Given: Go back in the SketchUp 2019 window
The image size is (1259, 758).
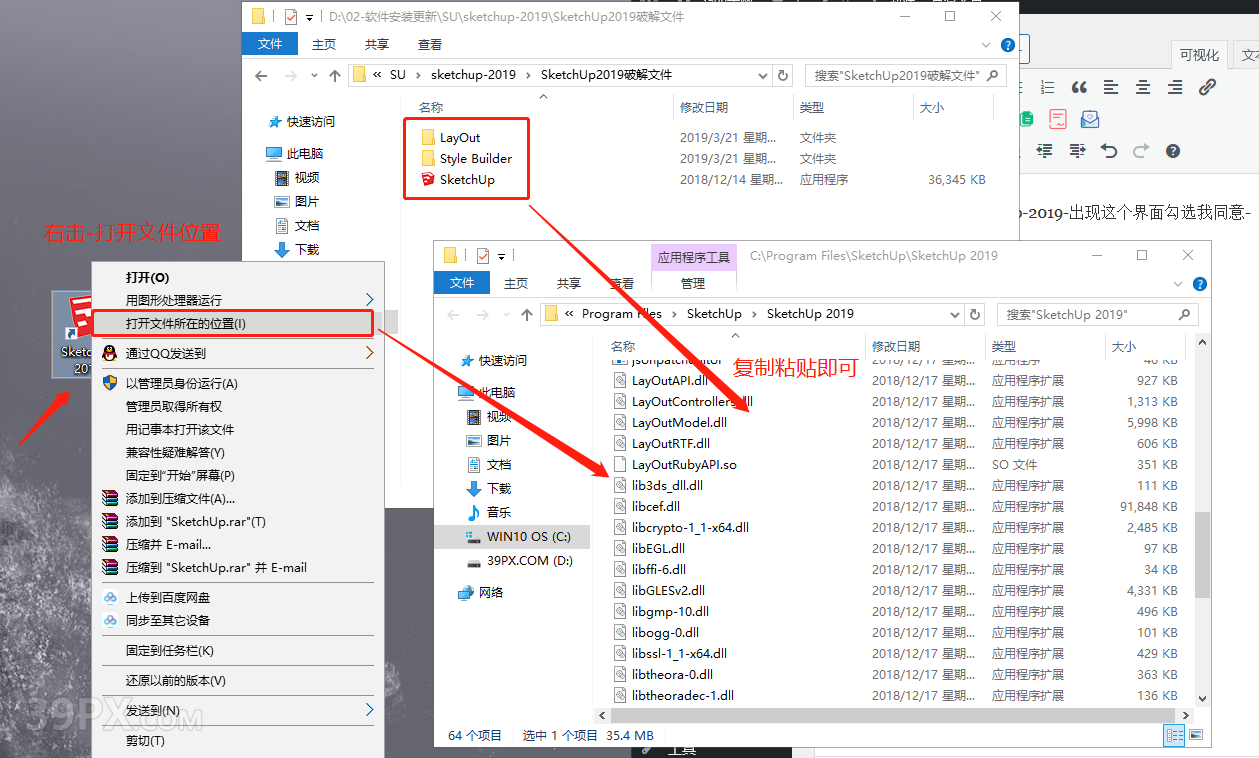Looking at the screenshot, I should pyautogui.click(x=455, y=314).
